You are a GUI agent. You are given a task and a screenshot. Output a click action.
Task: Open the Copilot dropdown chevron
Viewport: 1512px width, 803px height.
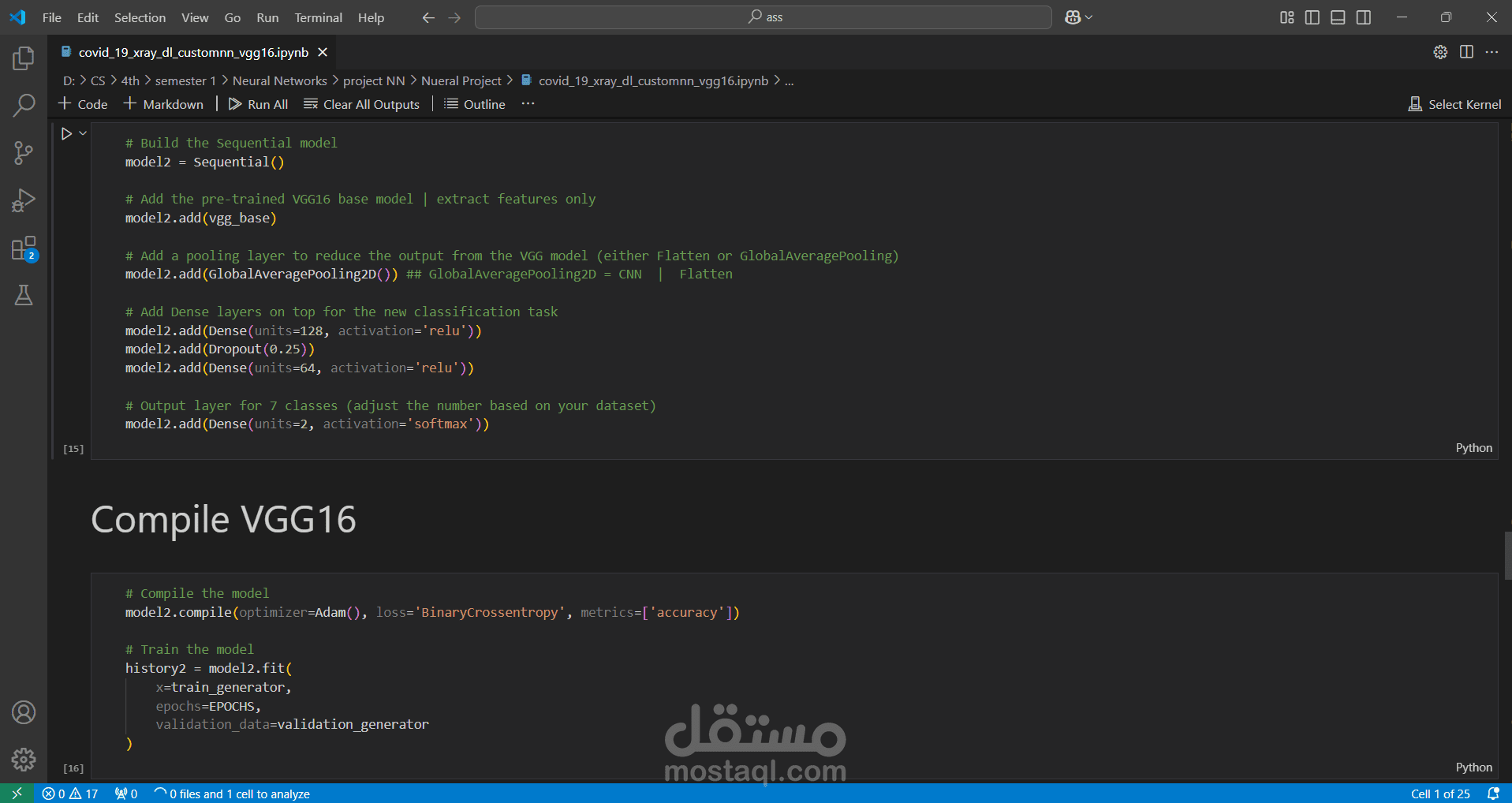click(1089, 17)
